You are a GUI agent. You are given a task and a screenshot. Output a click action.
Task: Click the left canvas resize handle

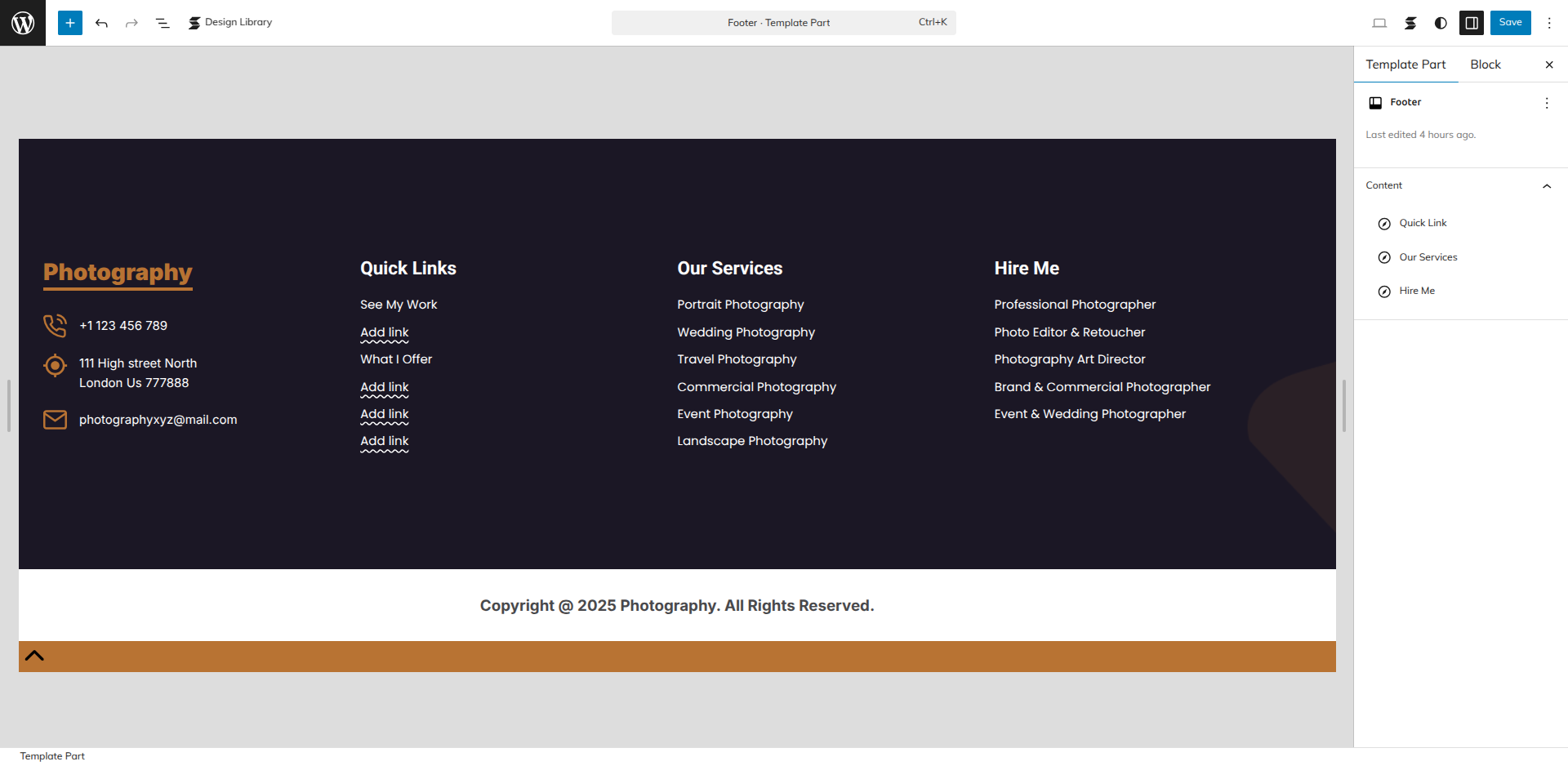(x=9, y=405)
